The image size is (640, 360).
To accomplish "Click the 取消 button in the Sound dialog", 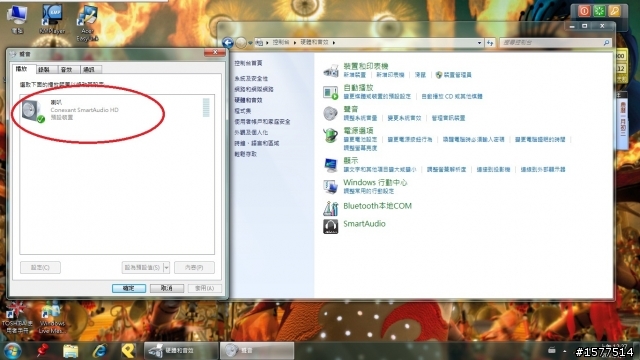I will pos(167,288).
